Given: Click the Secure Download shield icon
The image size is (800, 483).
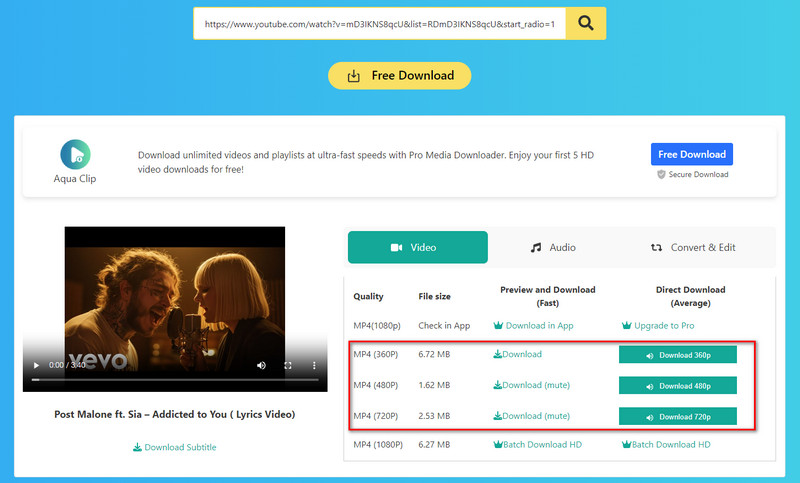Looking at the screenshot, I should (661, 174).
